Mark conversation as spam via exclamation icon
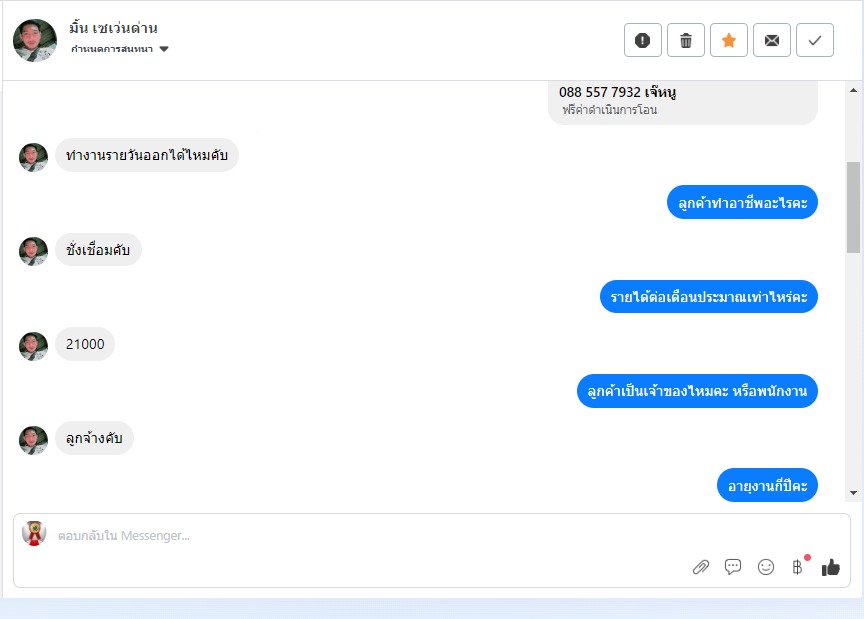The height and width of the screenshot is (619, 864). [x=642, y=40]
